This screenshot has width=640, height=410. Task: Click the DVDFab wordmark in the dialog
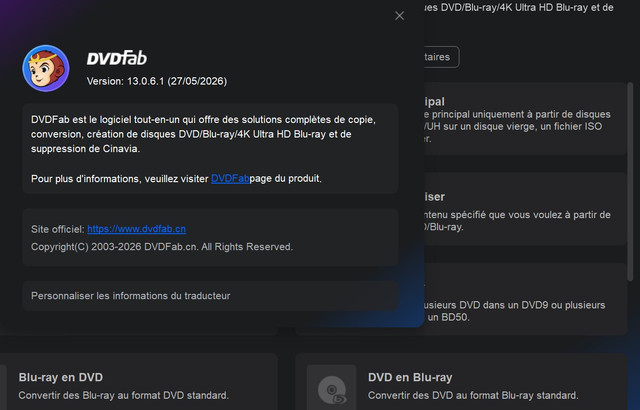coord(117,58)
